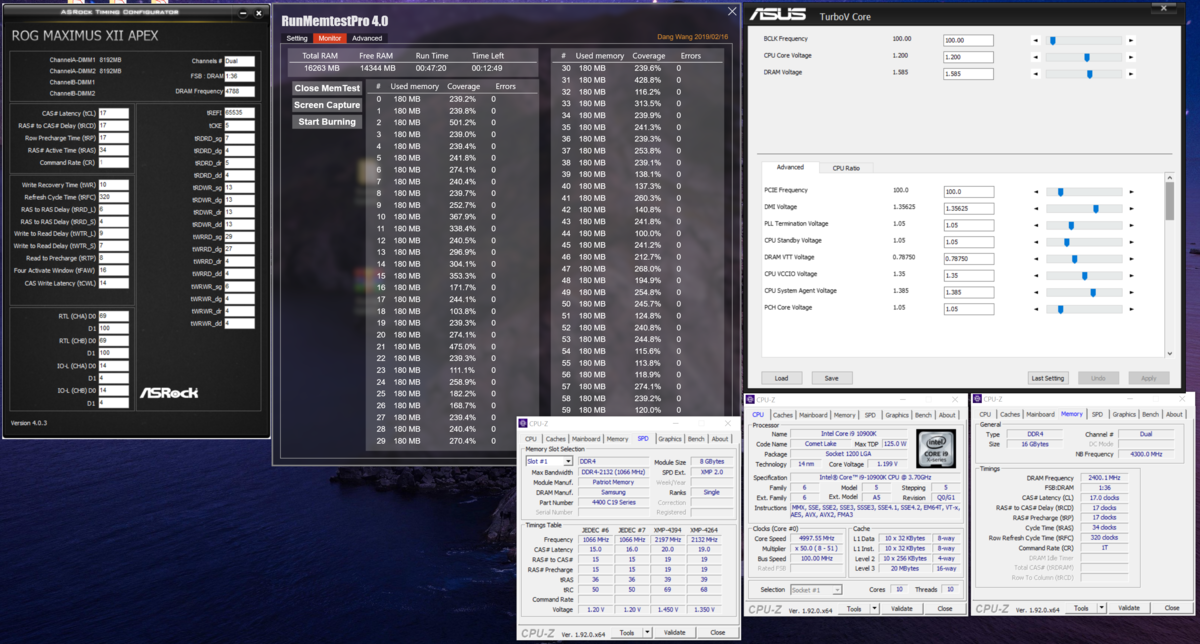Click the DRAM Voltage decrease arrow in TurboV
Image resolution: width=1200 pixels, height=644 pixels.
(x=1035, y=74)
